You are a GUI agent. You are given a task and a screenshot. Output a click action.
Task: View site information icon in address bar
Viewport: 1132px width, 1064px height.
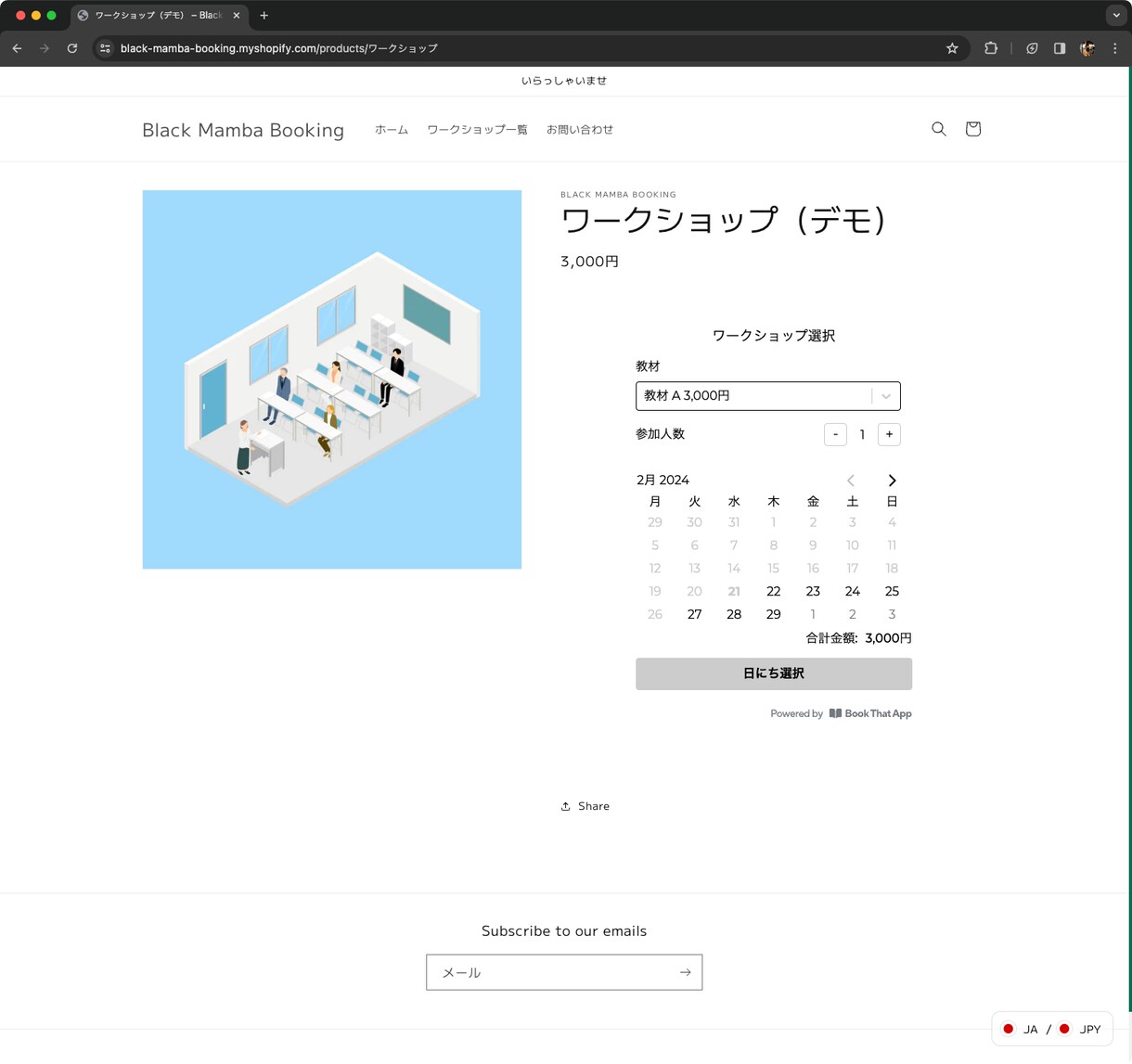pos(105,48)
